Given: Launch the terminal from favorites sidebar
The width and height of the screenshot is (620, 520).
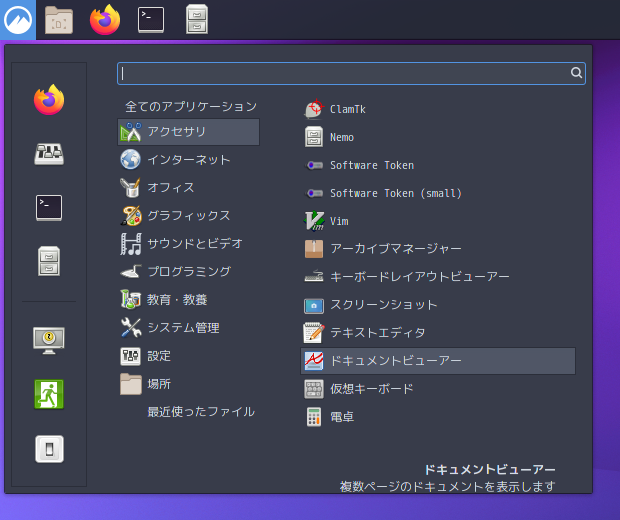Looking at the screenshot, I should coord(49,208).
